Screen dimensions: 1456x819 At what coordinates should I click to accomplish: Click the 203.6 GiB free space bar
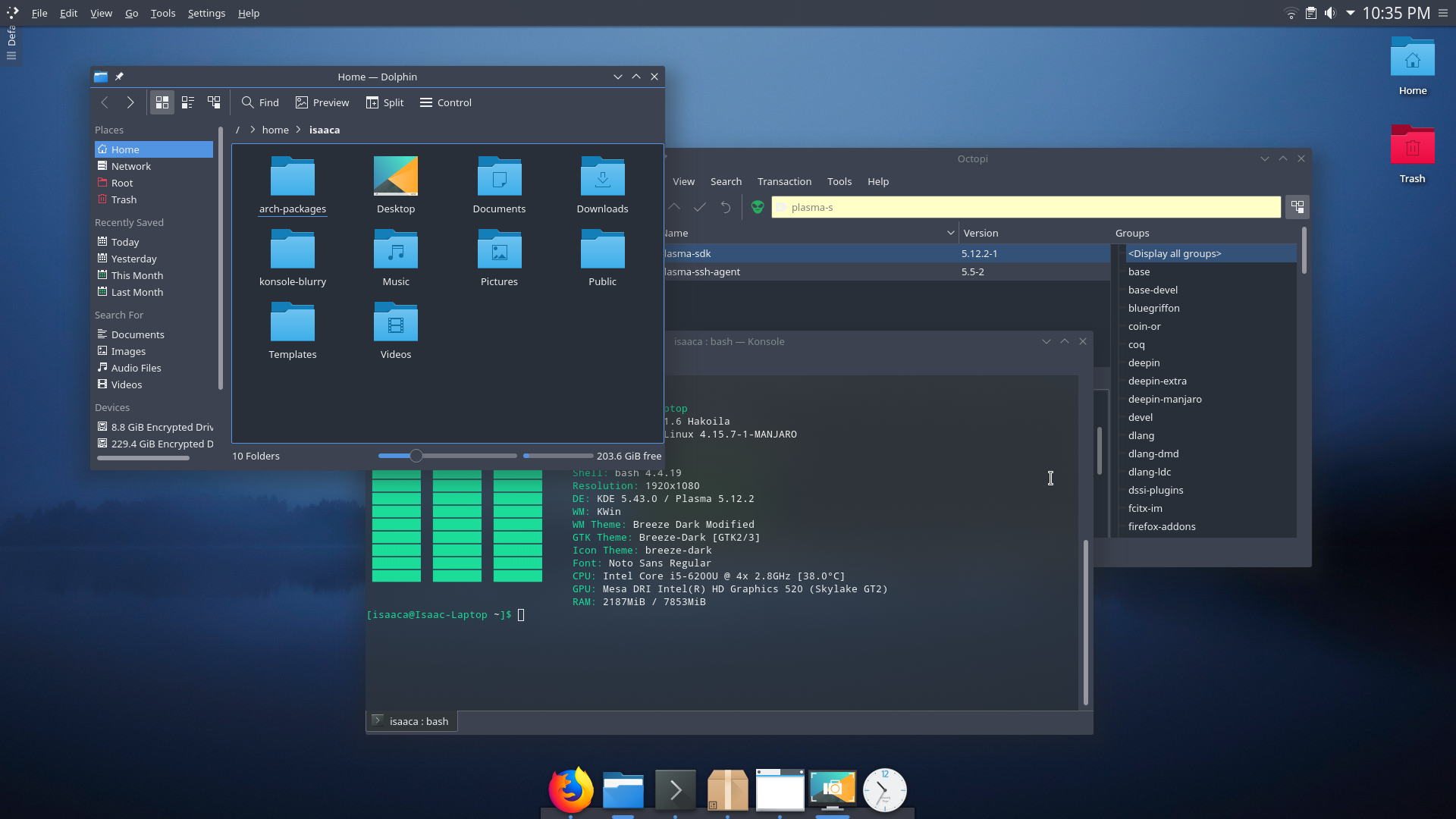coord(558,456)
